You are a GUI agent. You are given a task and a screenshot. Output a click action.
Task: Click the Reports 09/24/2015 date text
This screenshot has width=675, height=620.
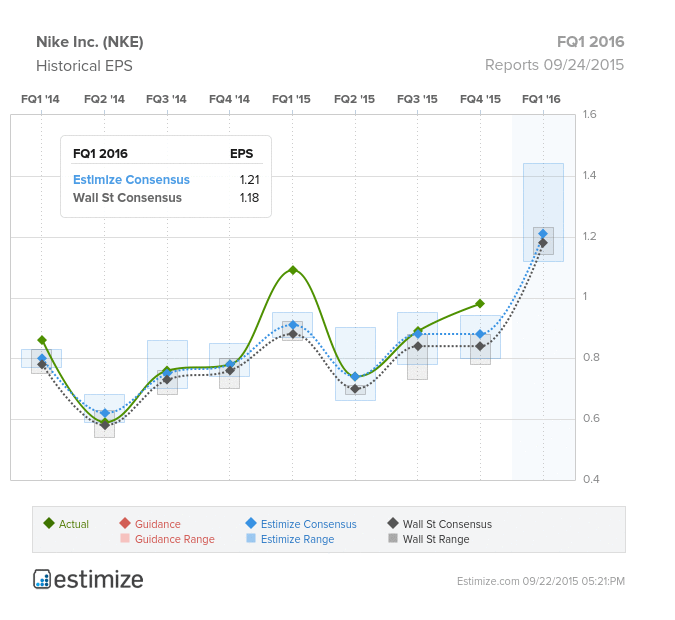tap(554, 65)
